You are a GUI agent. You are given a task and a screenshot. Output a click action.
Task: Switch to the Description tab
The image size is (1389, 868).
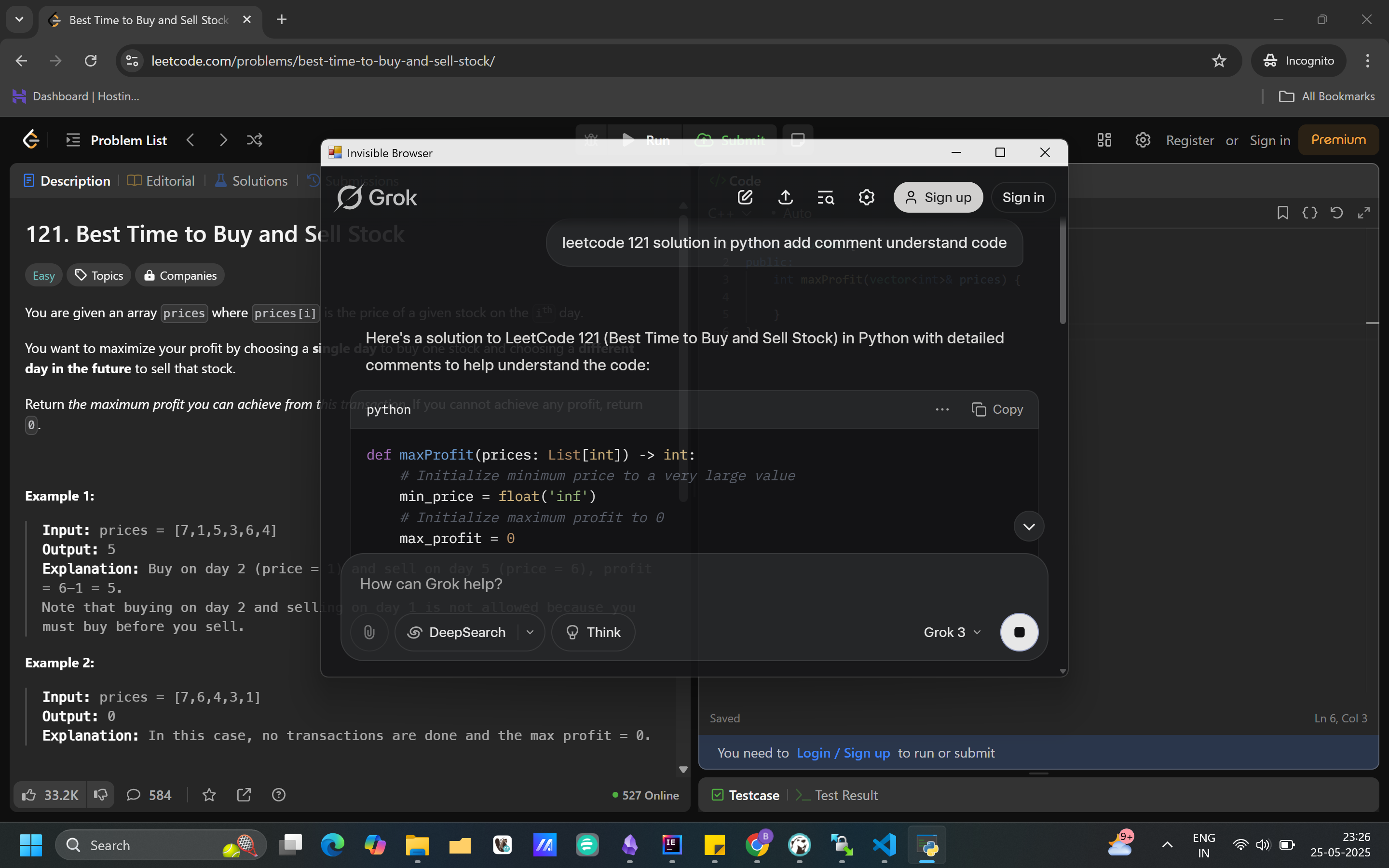(67, 181)
